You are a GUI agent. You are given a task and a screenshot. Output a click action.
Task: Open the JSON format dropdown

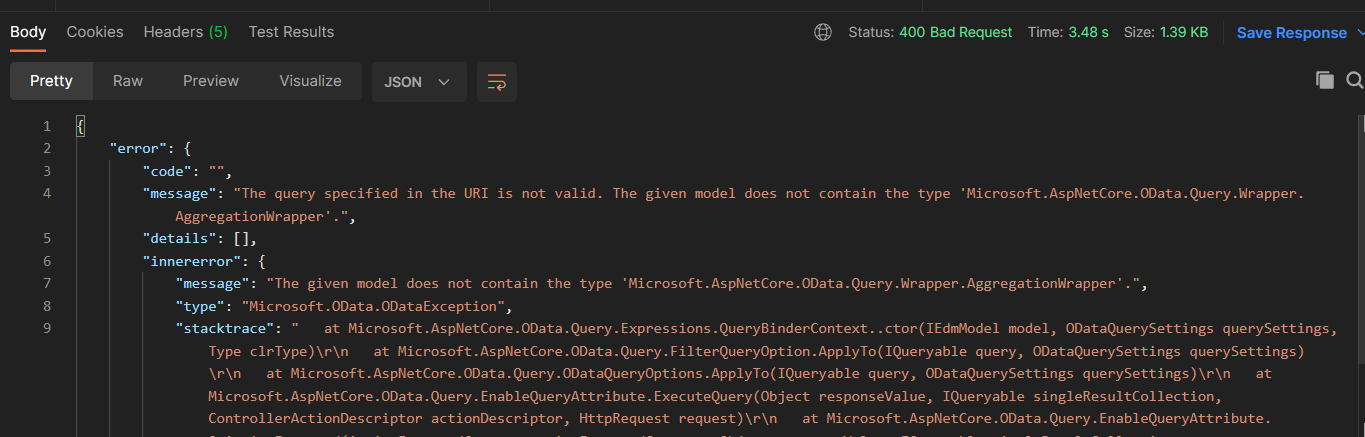[x=419, y=81]
